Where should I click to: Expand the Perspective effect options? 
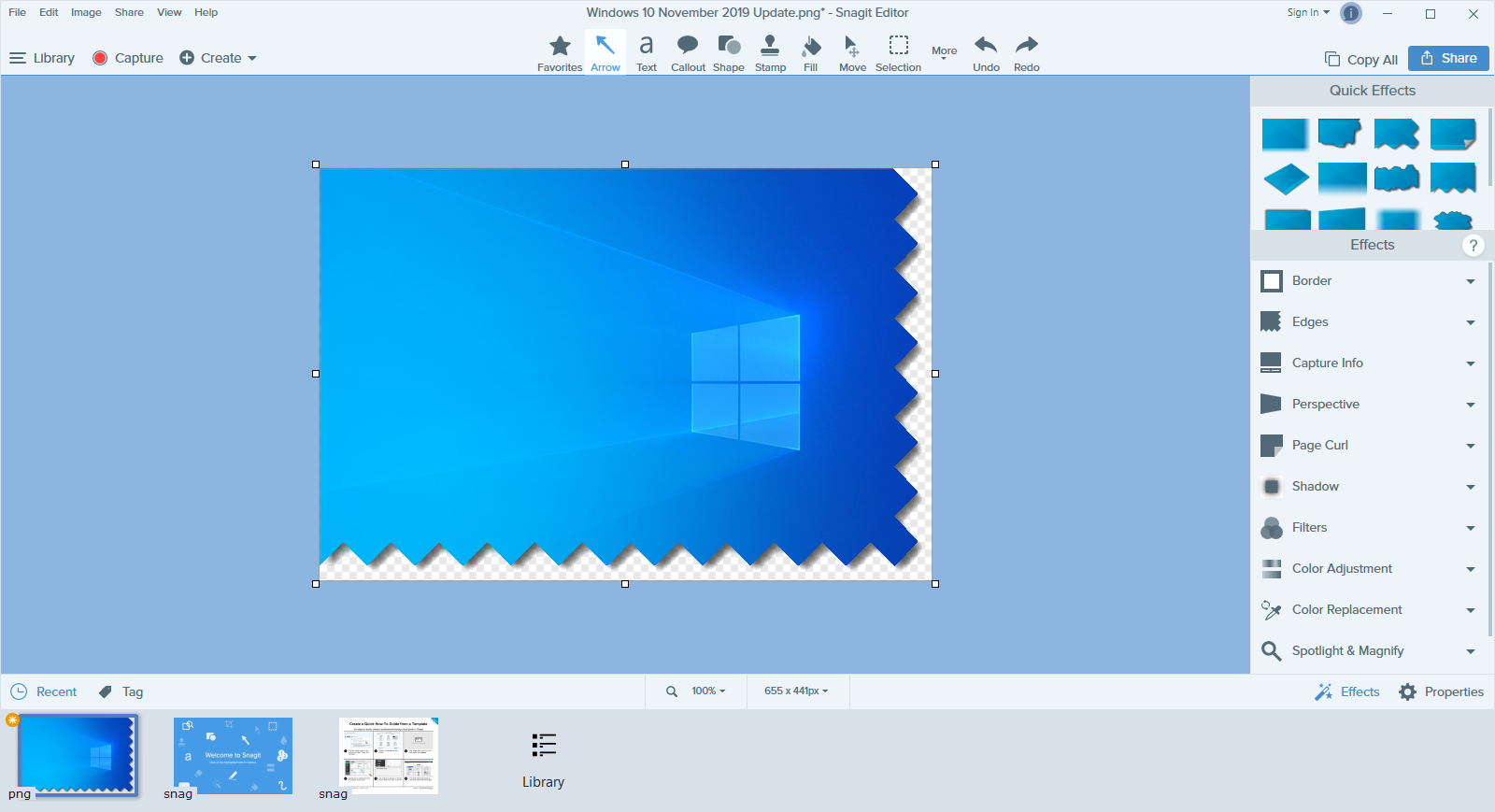1471,405
